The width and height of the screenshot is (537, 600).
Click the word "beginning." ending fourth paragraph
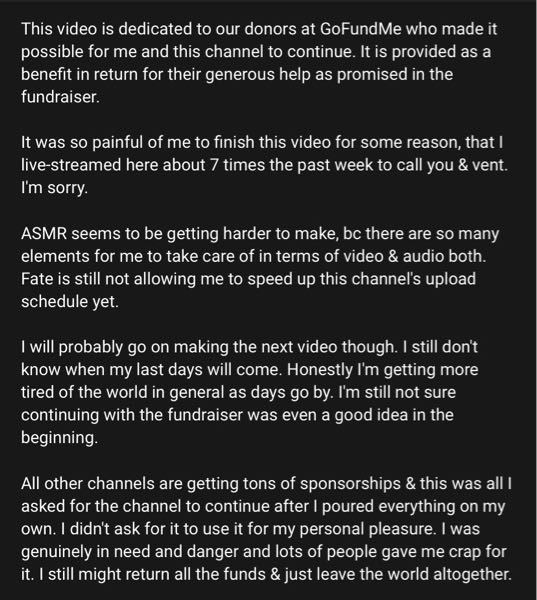59,438
